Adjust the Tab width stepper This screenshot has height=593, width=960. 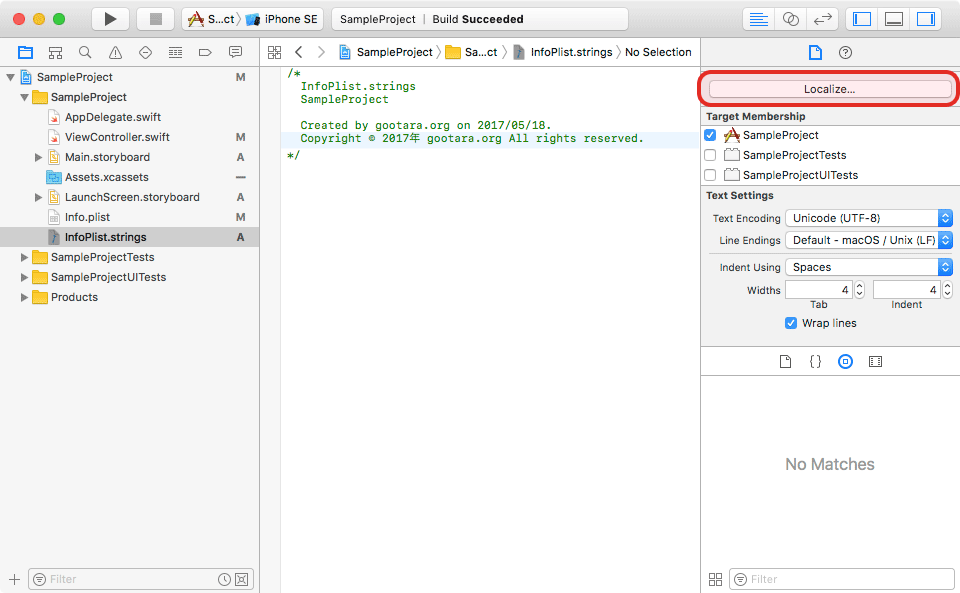(860, 290)
